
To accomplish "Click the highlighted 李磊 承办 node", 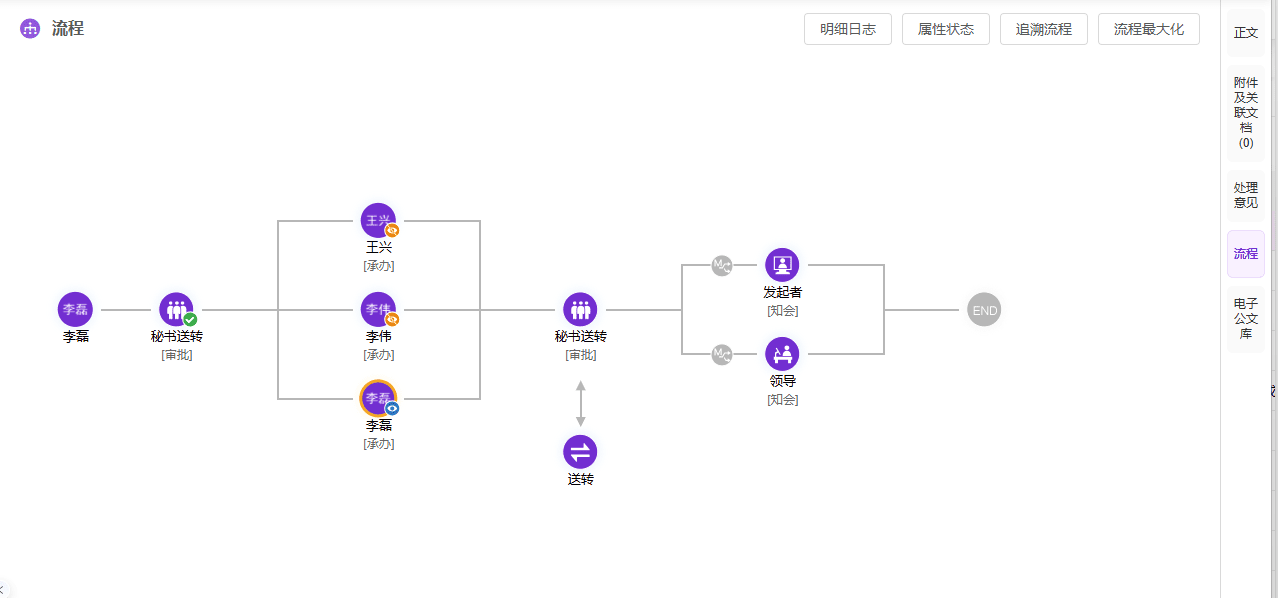I will 378,398.
